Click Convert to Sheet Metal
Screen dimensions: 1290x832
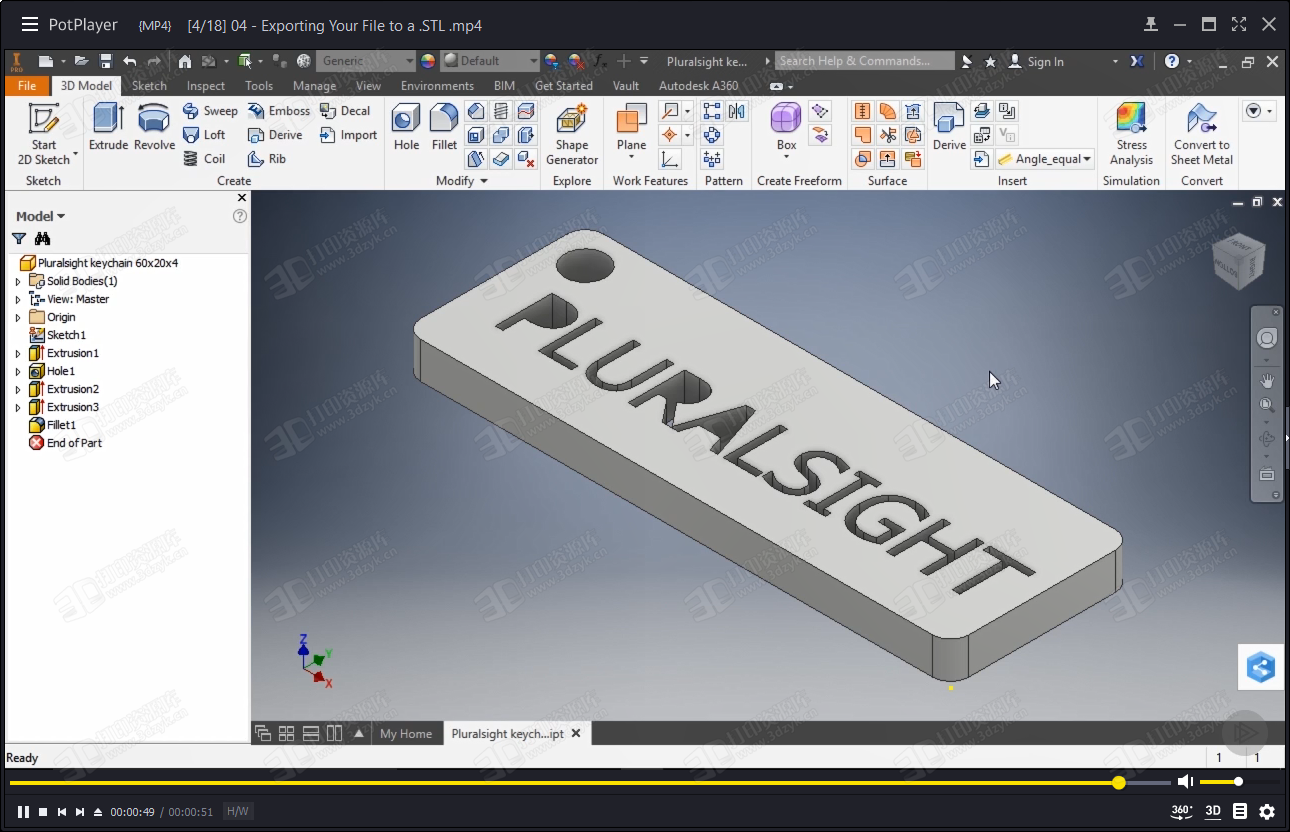tap(1202, 134)
